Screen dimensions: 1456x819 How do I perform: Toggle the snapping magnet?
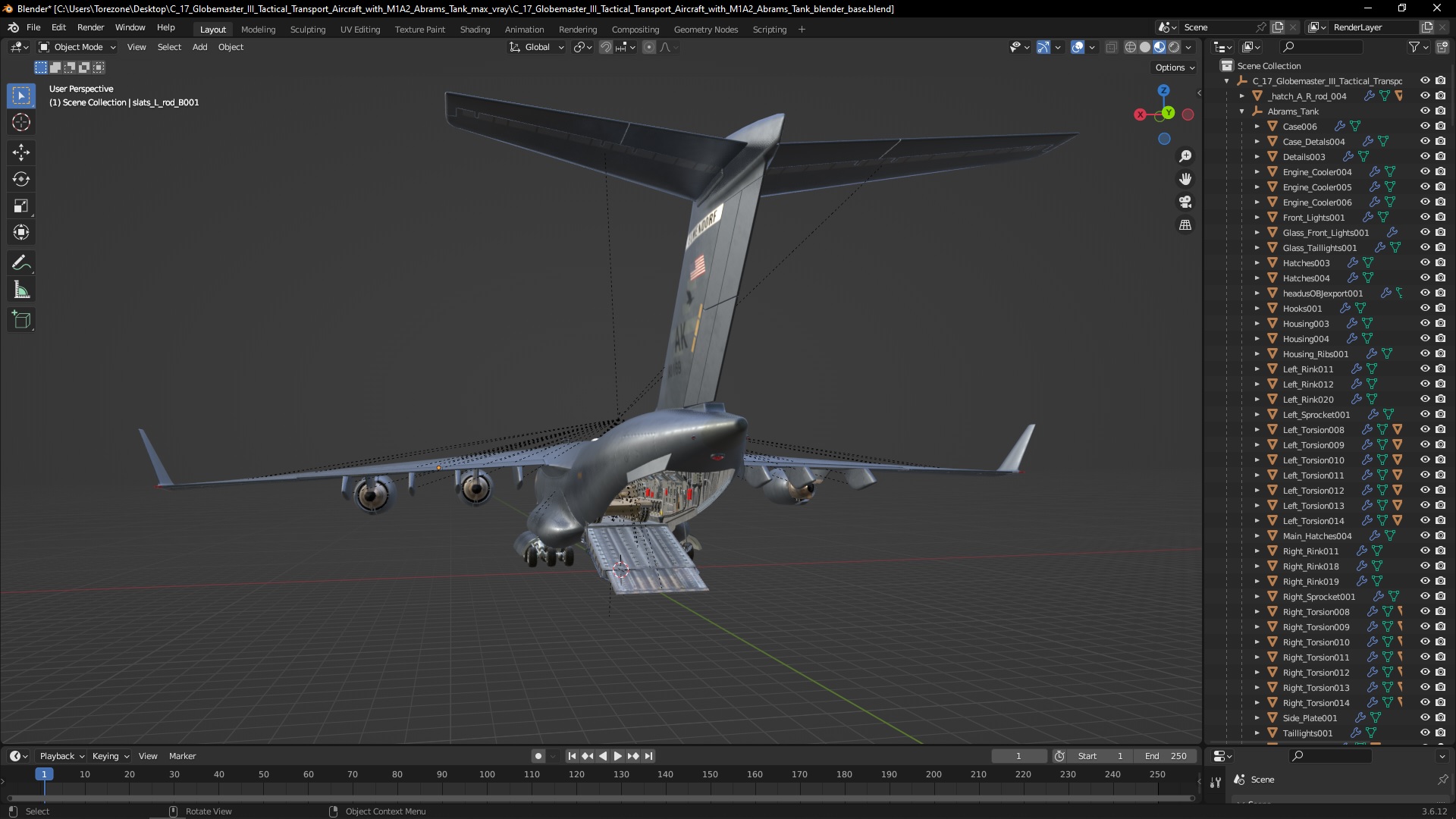tap(605, 47)
